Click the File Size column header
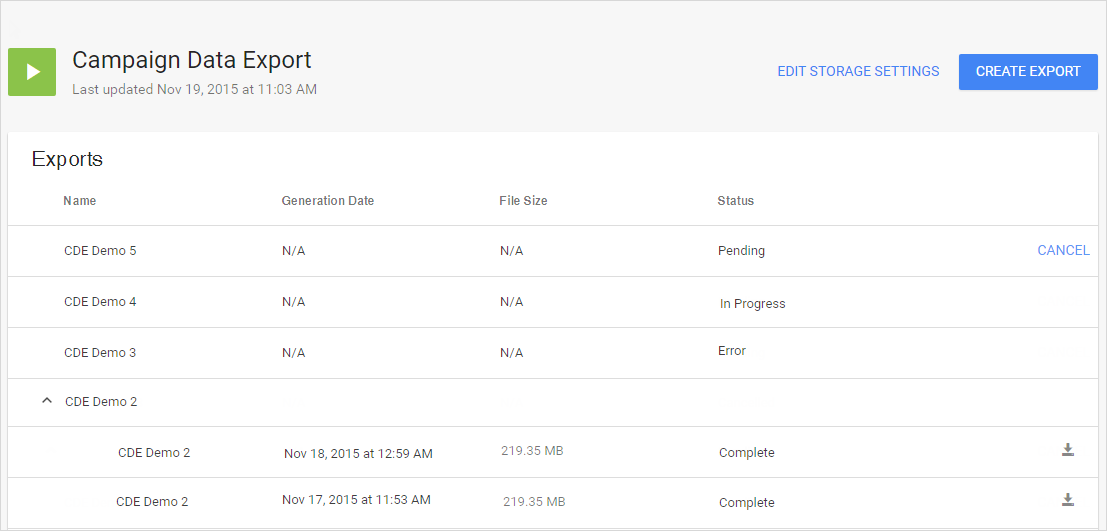 pyautogui.click(x=523, y=201)
